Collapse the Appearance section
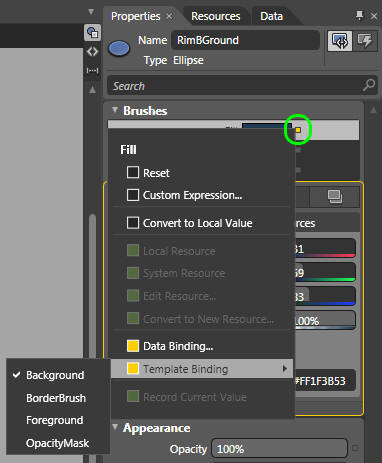This screenshot has width=382, height=463. (115, 427)
